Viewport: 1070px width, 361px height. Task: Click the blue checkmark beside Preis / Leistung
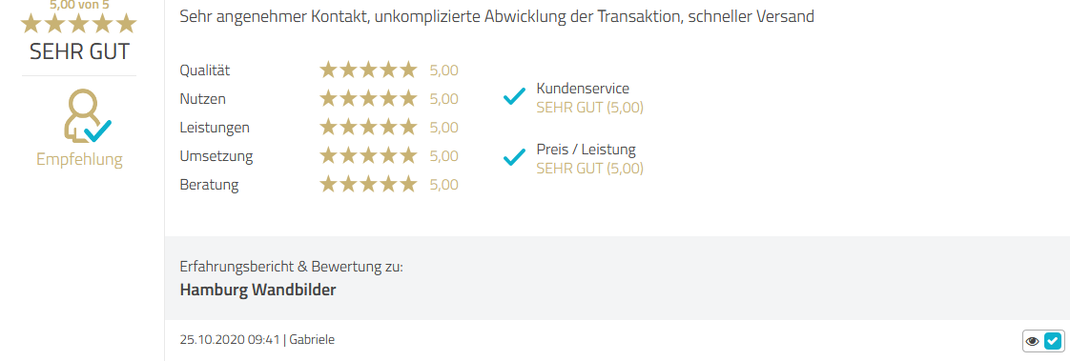pos(514,158)
